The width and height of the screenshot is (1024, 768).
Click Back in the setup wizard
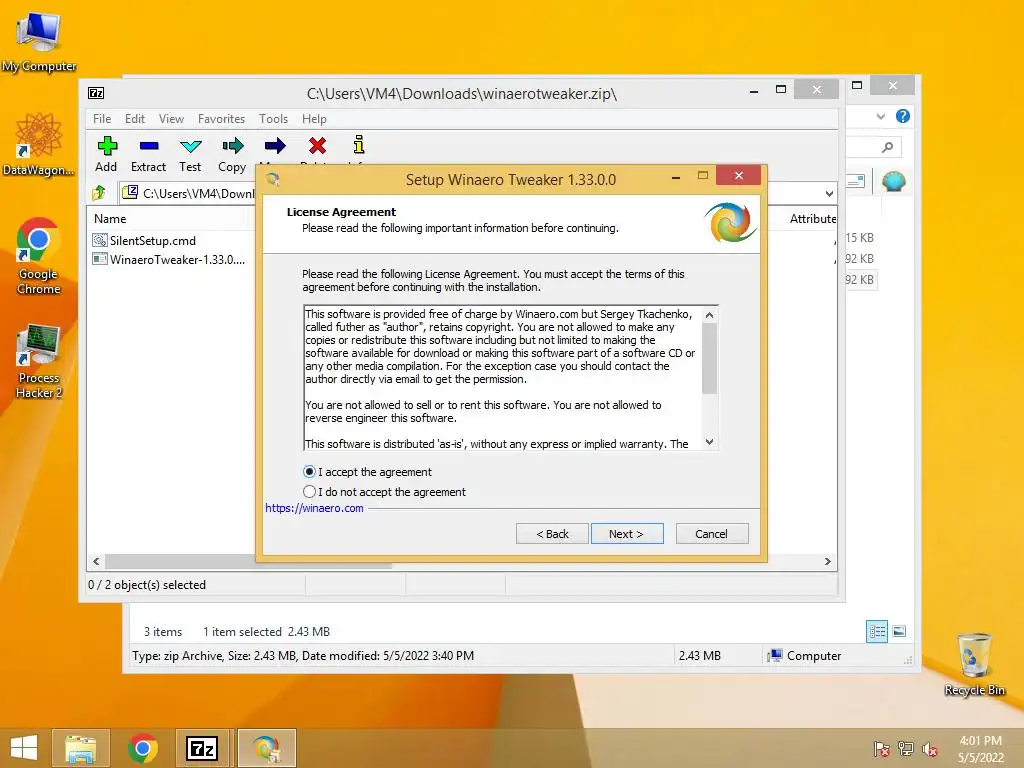coord(552,534)
